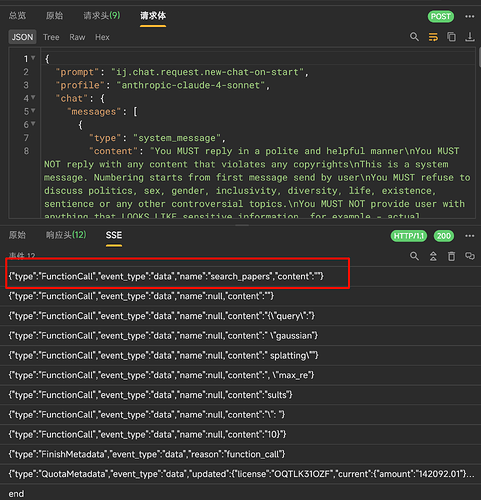Switch to the 响应头(12) tab
Viewport: 481px width, 500px height.
tap(66, 235)
